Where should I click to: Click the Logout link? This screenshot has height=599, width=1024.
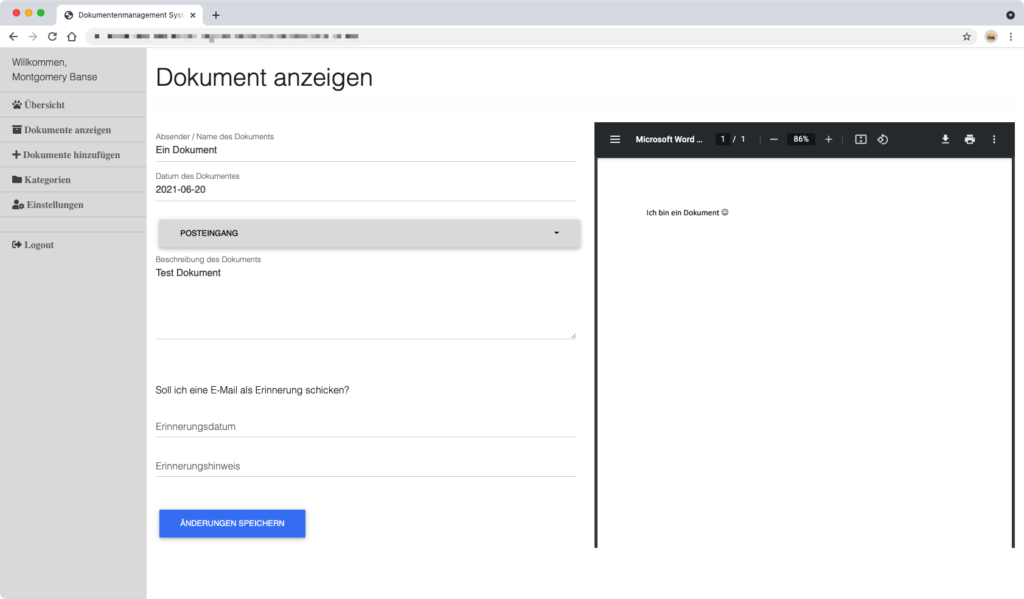point(38,245)
